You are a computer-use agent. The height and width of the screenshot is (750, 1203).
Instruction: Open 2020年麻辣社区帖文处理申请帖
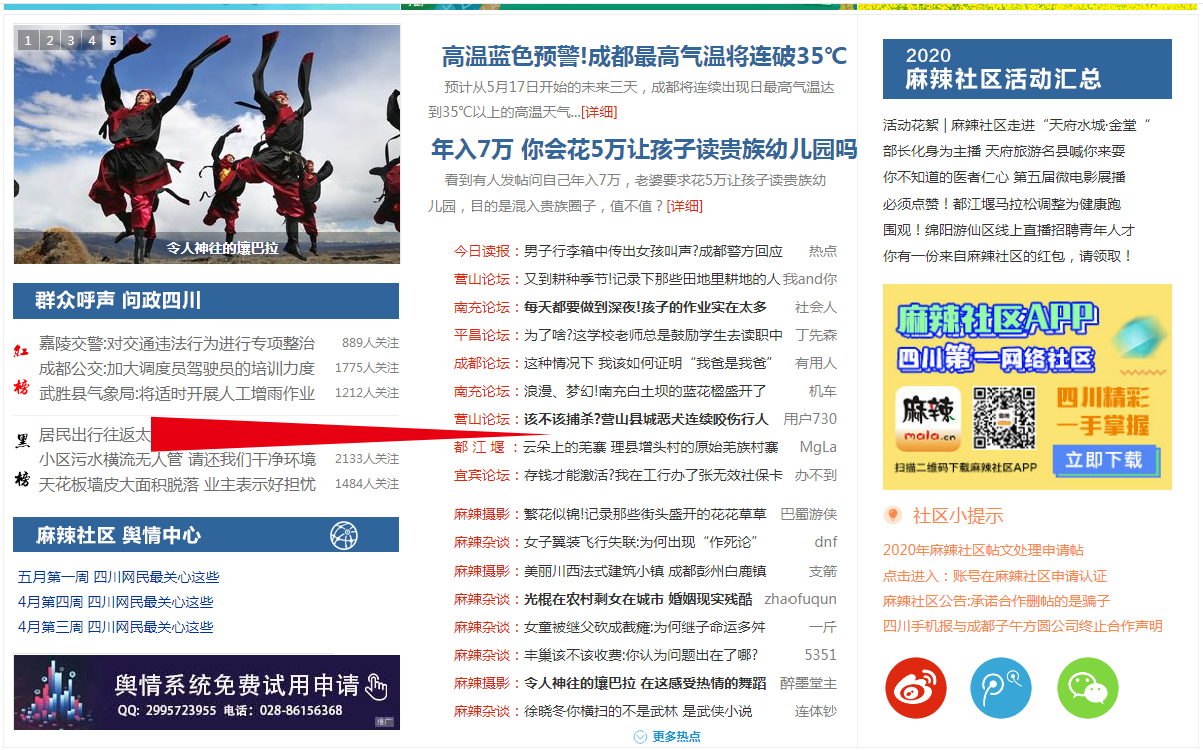point(983,550)
